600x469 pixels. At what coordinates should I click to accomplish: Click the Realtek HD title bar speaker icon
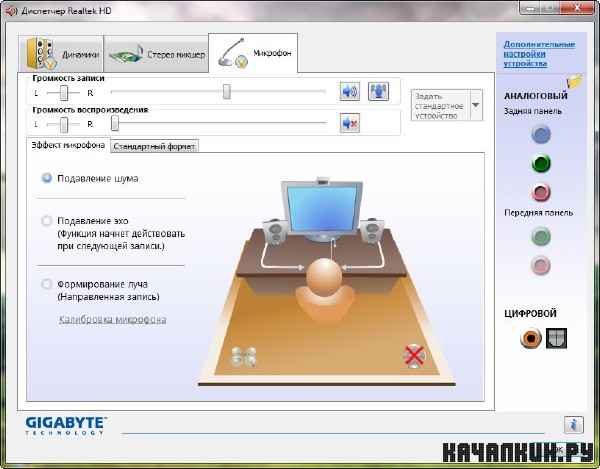12,11
